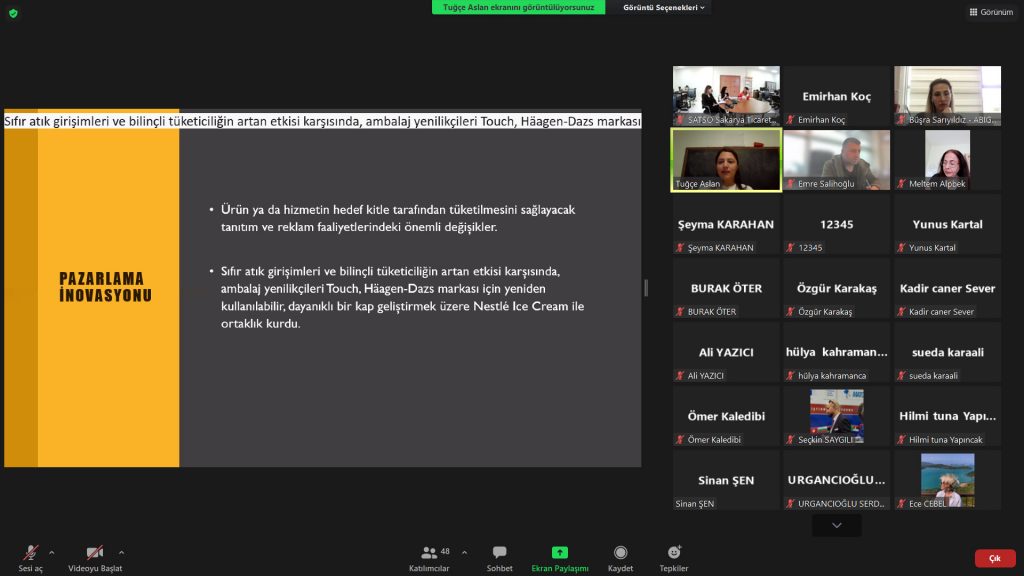
Task: Click the green Ekran Paylaşımı icon
Action: (560, 553)
